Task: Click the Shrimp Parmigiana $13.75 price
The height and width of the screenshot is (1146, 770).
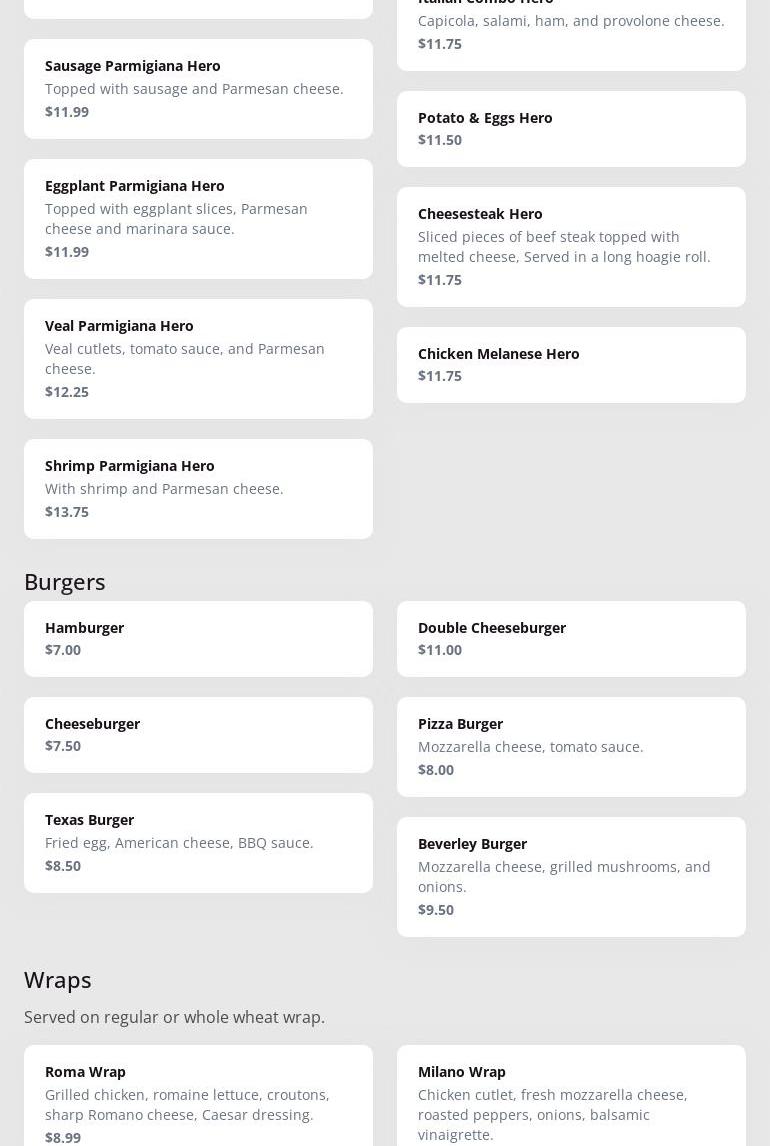Action: coord(66,512)
